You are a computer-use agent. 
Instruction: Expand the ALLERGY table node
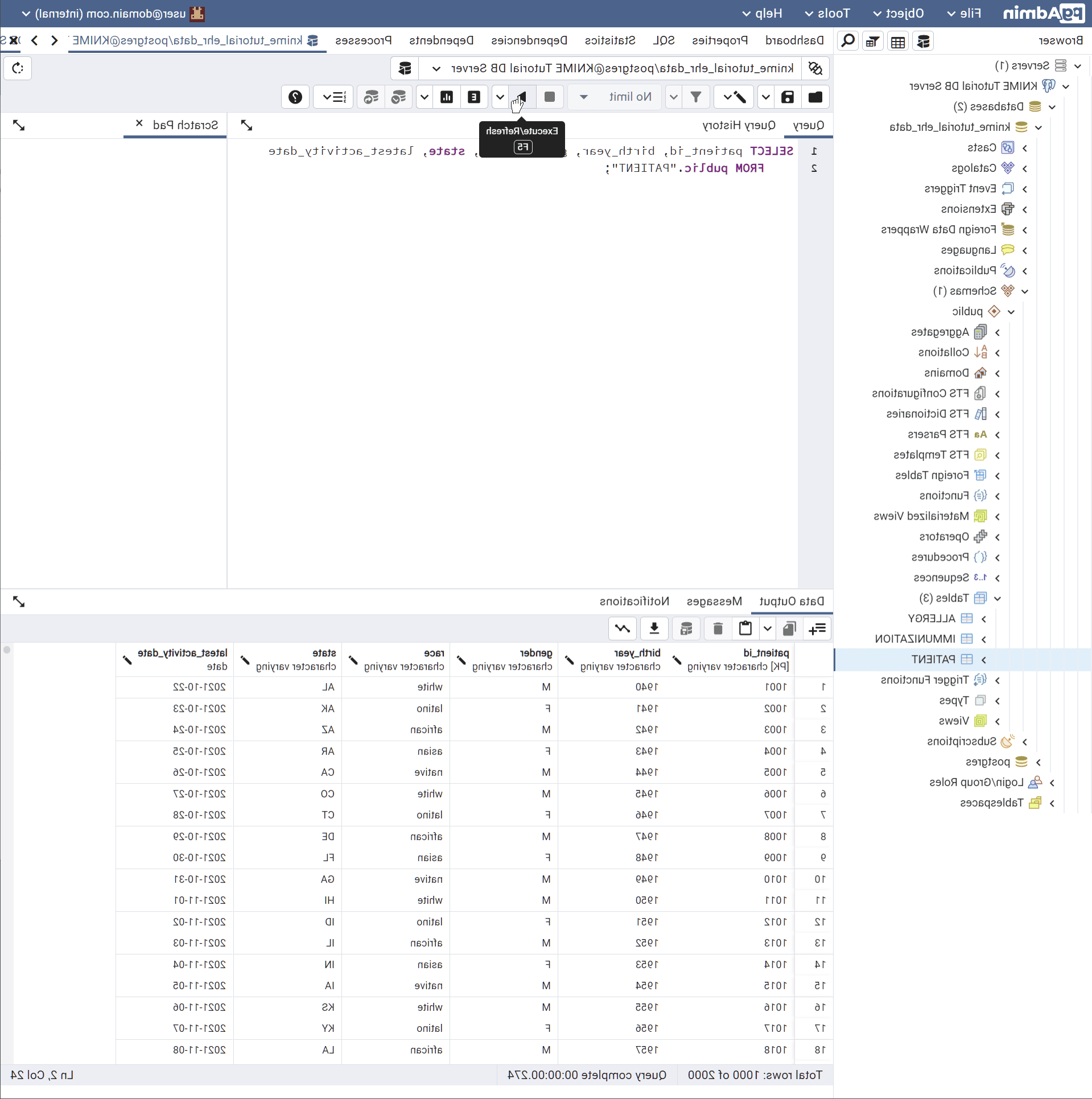984,619
